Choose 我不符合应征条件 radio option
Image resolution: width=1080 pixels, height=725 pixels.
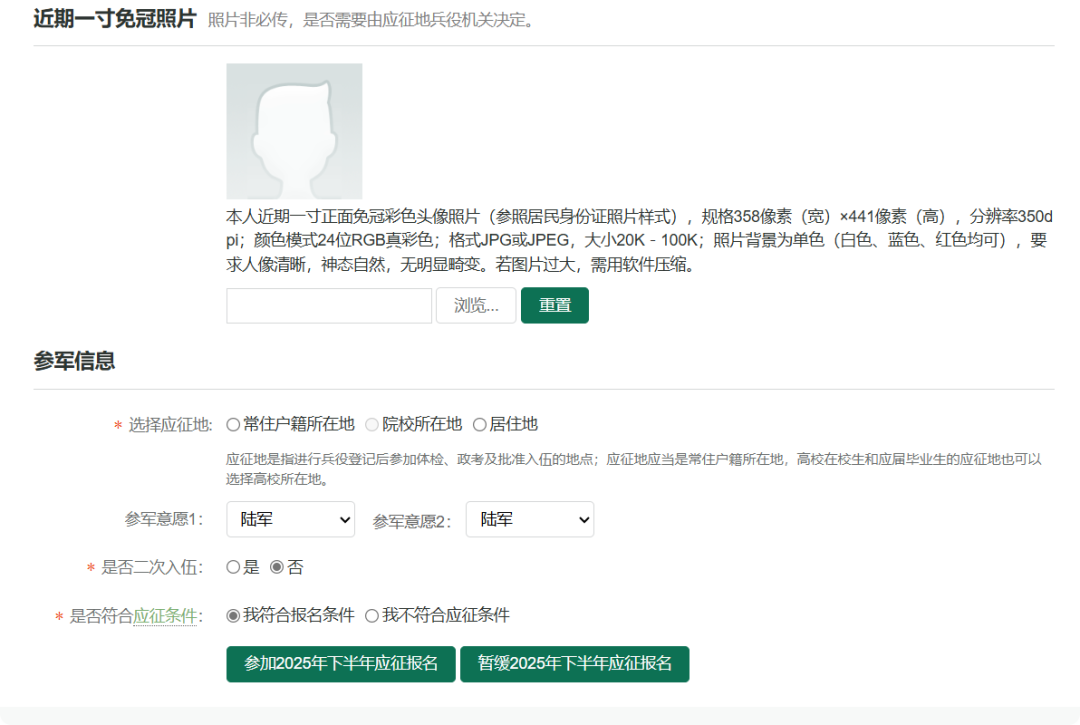coord(372,615)
